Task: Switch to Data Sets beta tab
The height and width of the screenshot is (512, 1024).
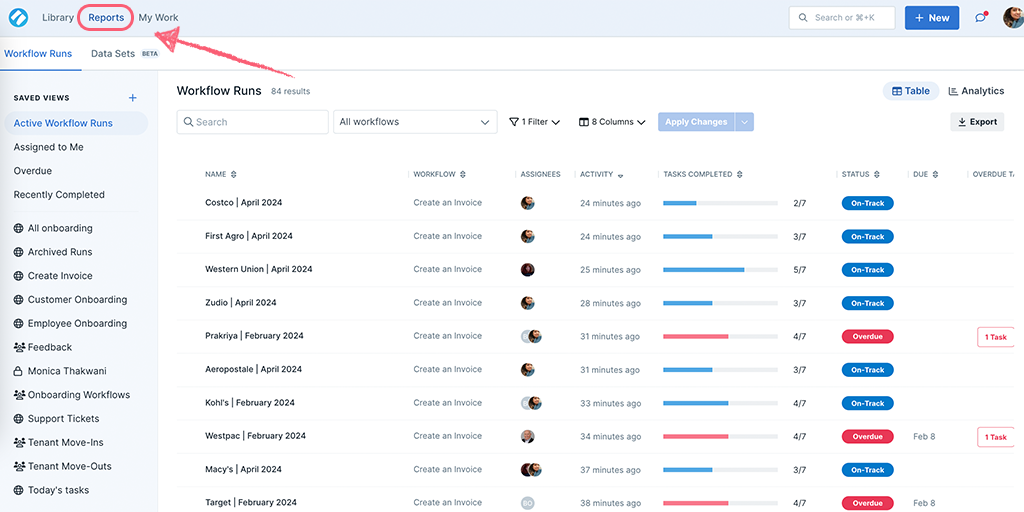Action: tap(124, 54)
